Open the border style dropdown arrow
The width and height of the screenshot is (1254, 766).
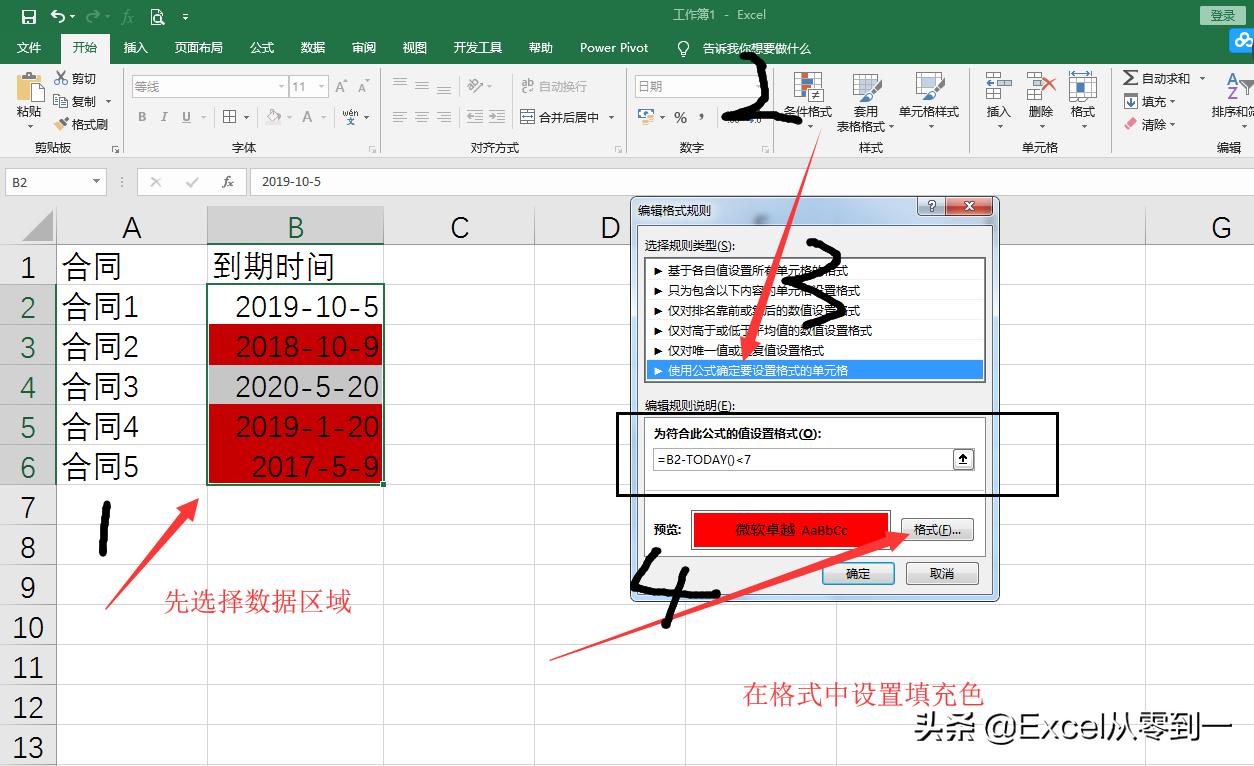(248, 117)
